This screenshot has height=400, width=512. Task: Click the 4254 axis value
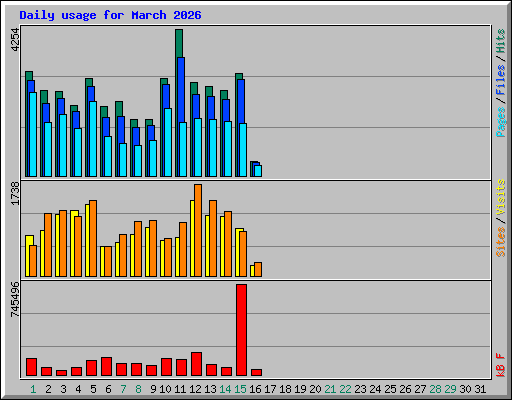15,40
